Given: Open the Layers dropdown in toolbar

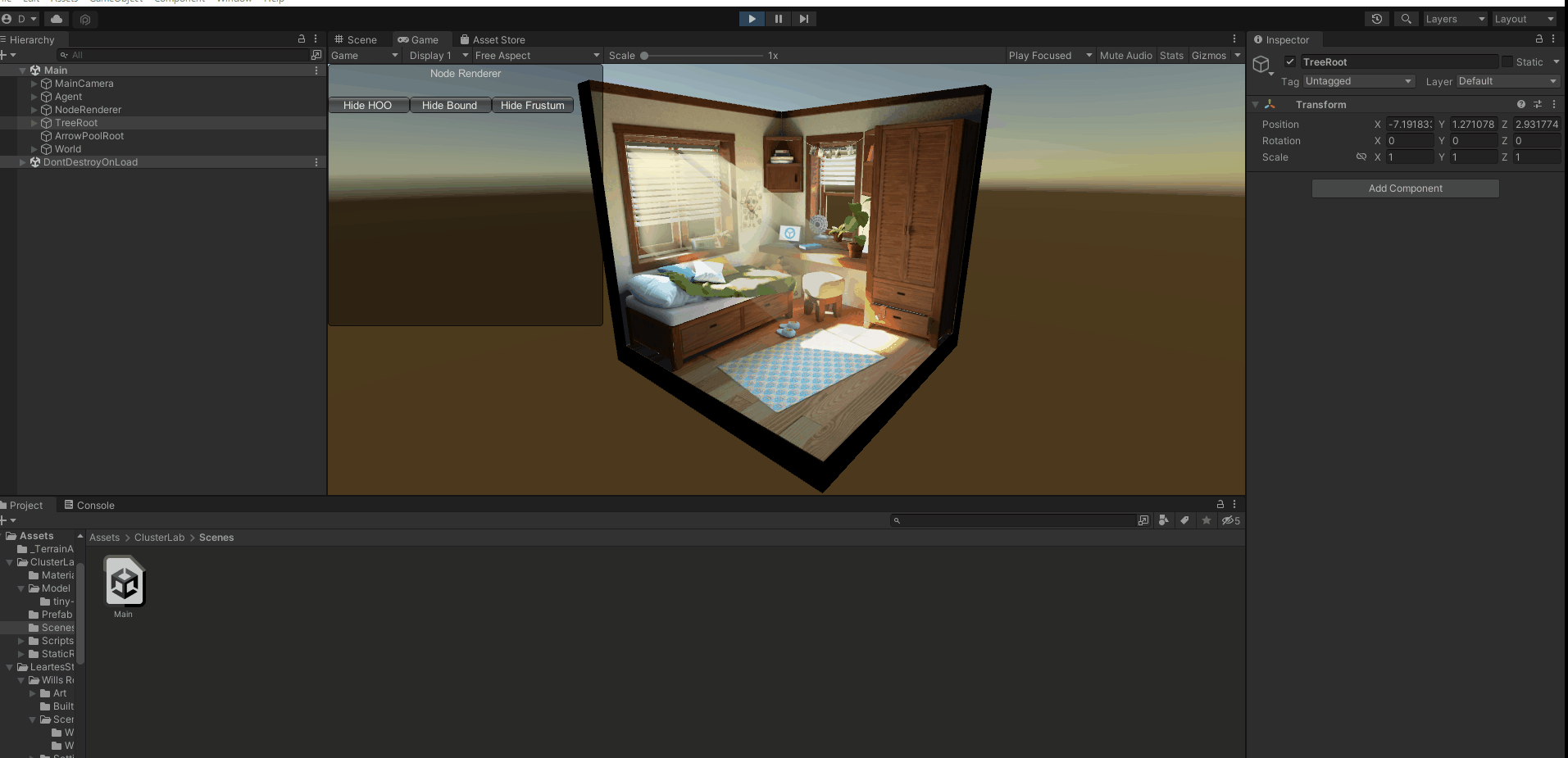Looking at the screenshot, I should tap(1455, 19).
